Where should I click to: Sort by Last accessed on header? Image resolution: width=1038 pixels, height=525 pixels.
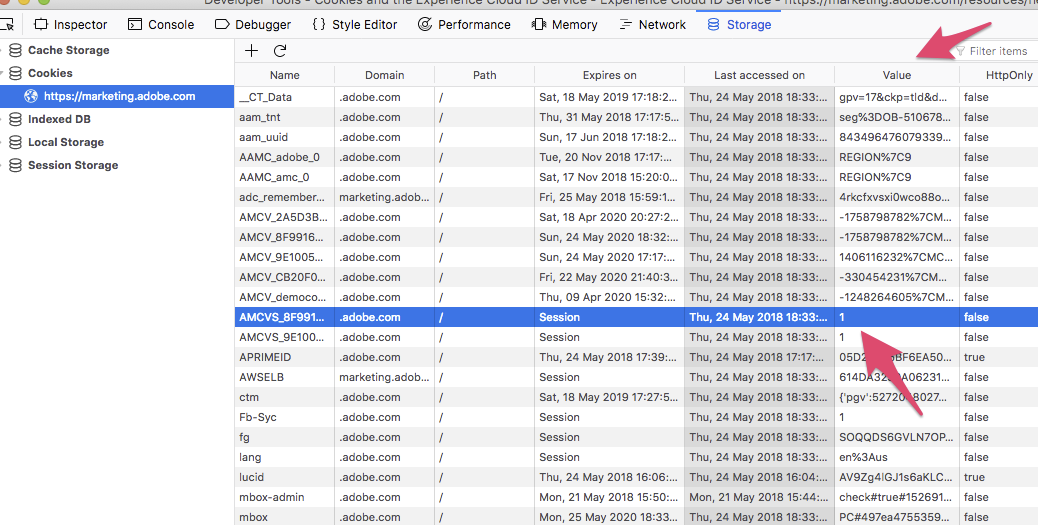759,75
